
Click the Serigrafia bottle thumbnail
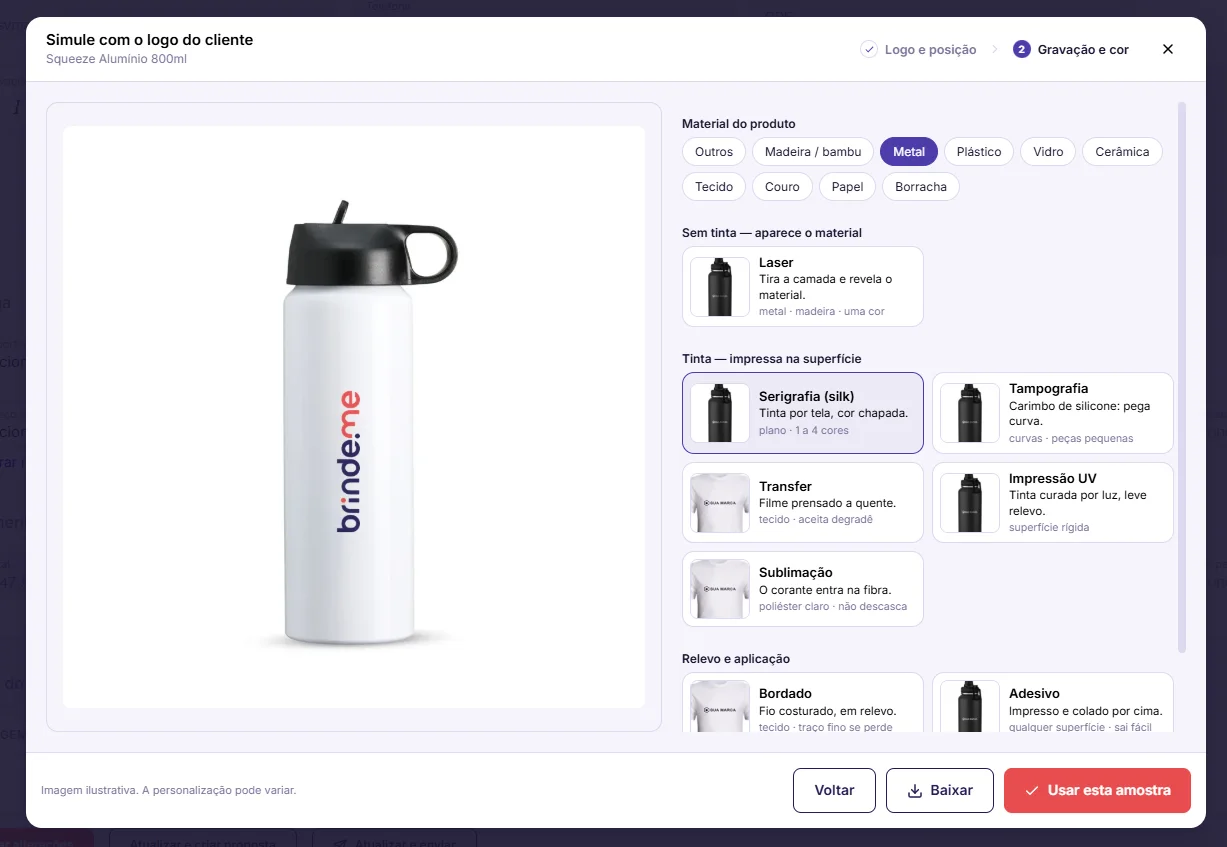coord(720,413)
